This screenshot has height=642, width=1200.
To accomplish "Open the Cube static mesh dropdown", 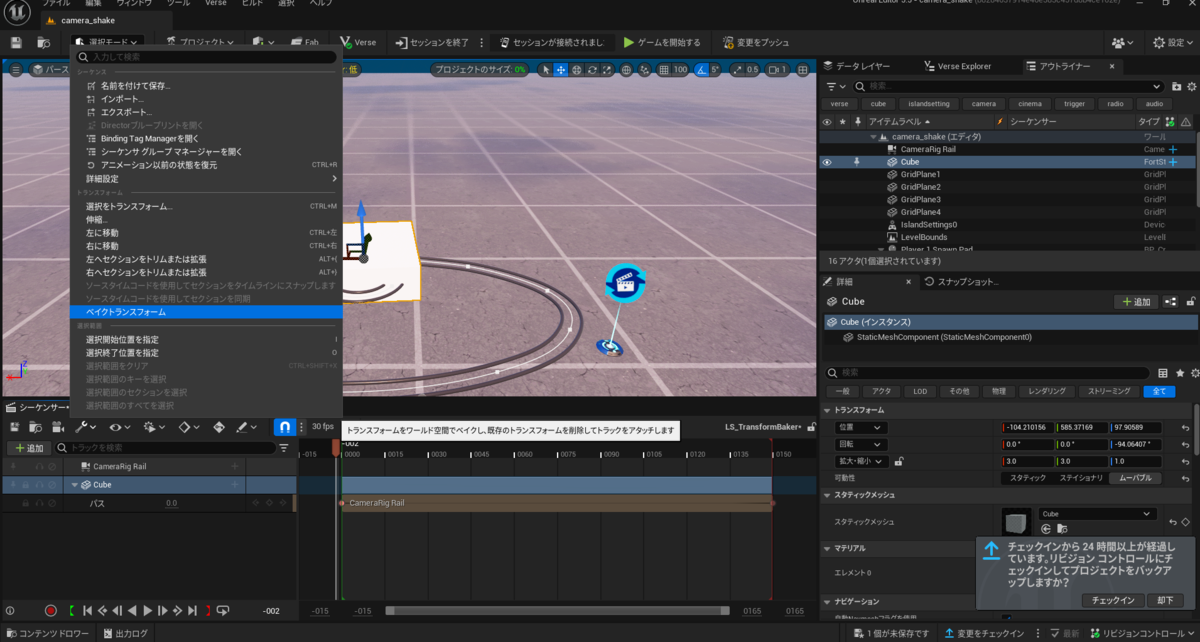I will (x=1097, y=514).
